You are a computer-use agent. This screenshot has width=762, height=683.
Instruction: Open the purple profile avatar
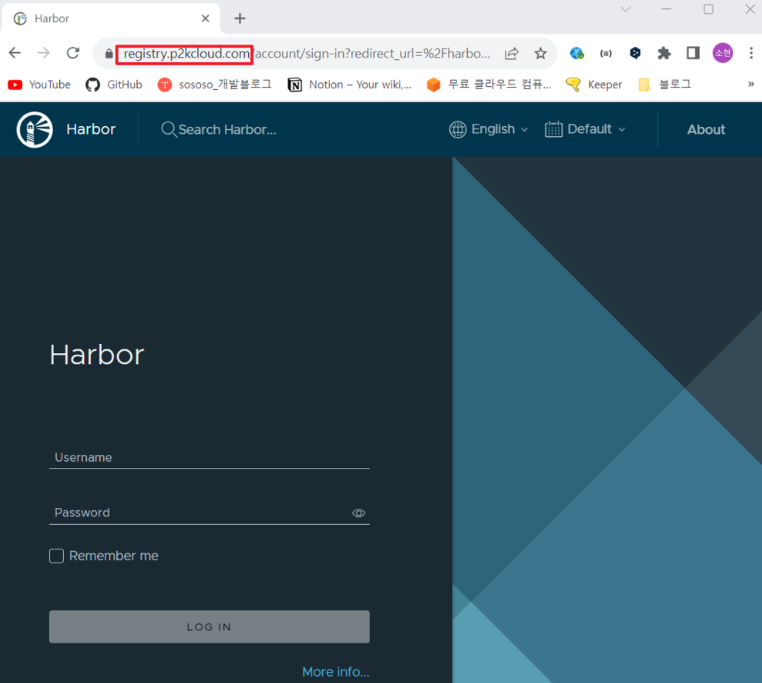coord(723,53)
